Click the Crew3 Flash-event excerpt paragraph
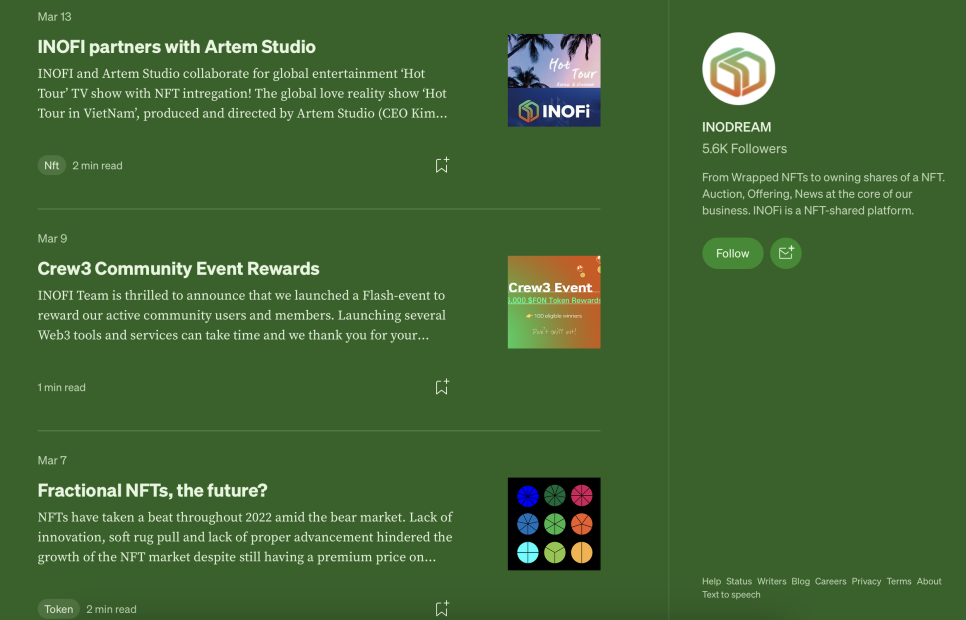Screen dimensions: 966x620 (x=242, y=316)
